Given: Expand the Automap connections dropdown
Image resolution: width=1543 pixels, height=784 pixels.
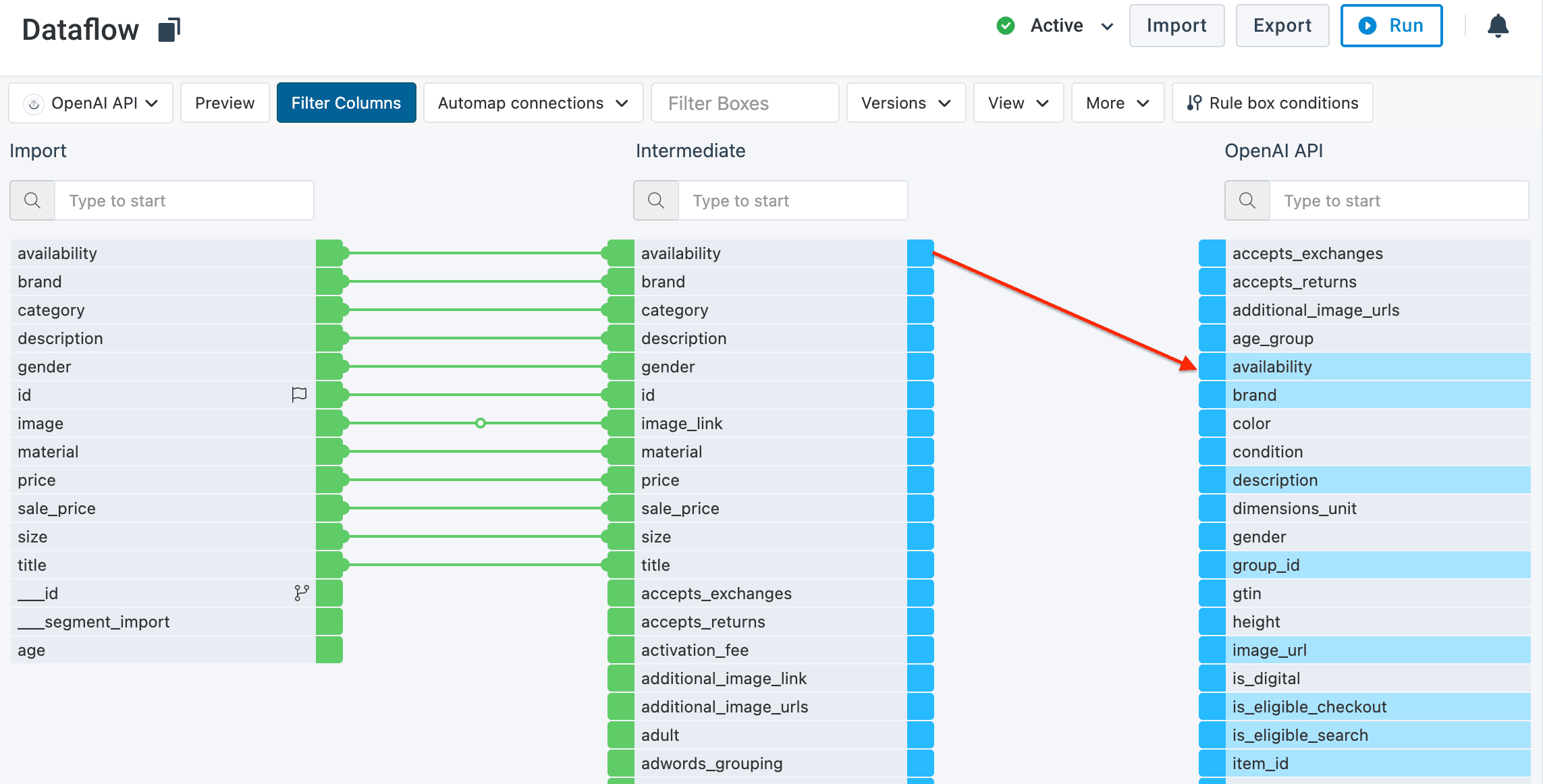Looking at the screenshot, I should pos(533,103).
